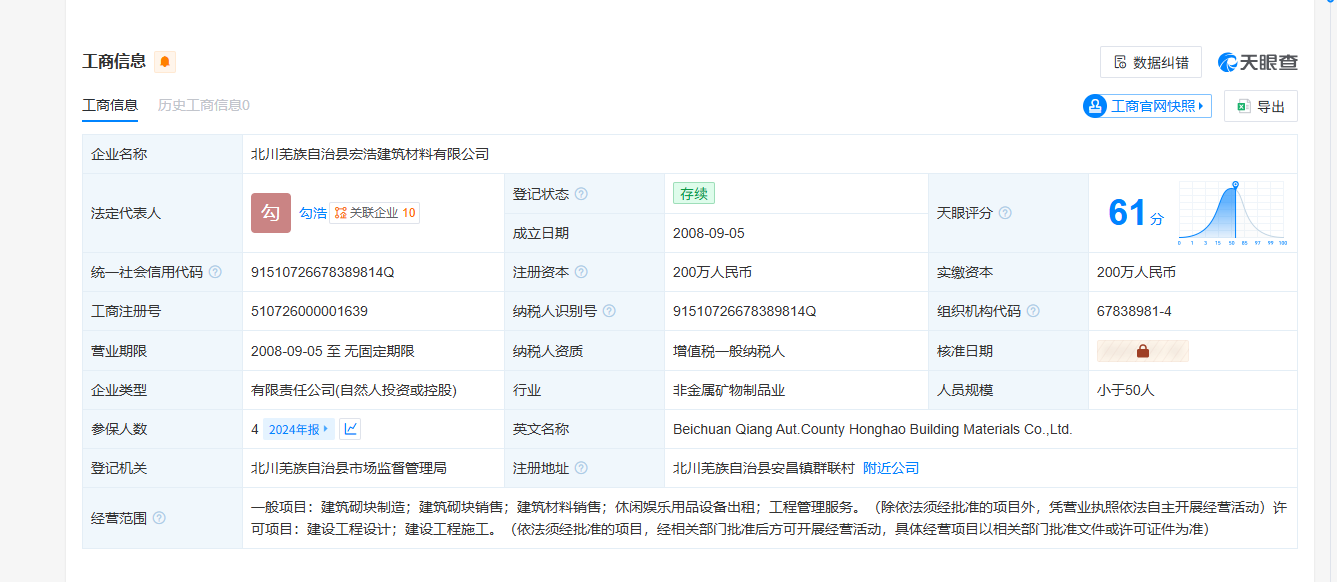Click the 天眼评分 score distribution chart
The width and height of the screenshot is (1337, 582).
[1231, 213]
